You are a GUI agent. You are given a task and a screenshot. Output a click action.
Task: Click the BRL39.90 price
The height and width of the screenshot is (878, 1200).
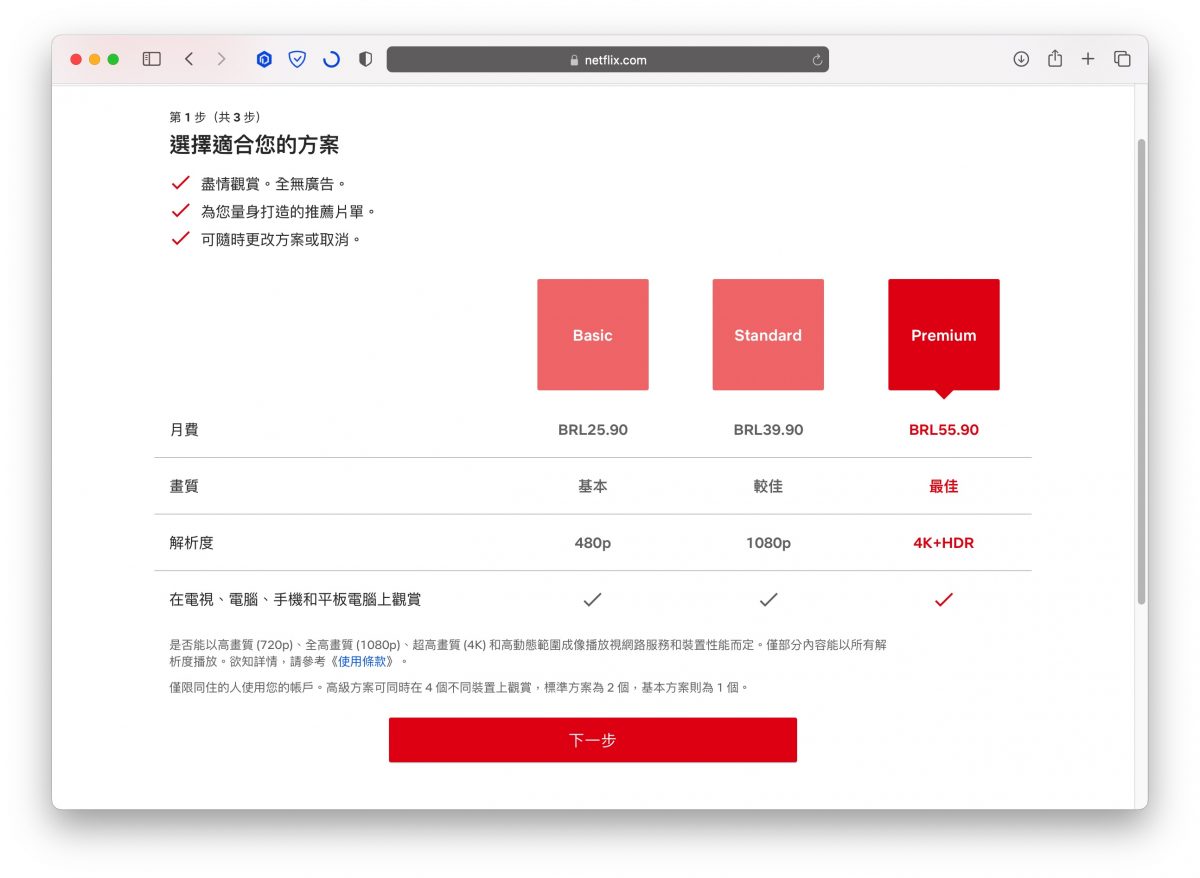pos(768,430)
